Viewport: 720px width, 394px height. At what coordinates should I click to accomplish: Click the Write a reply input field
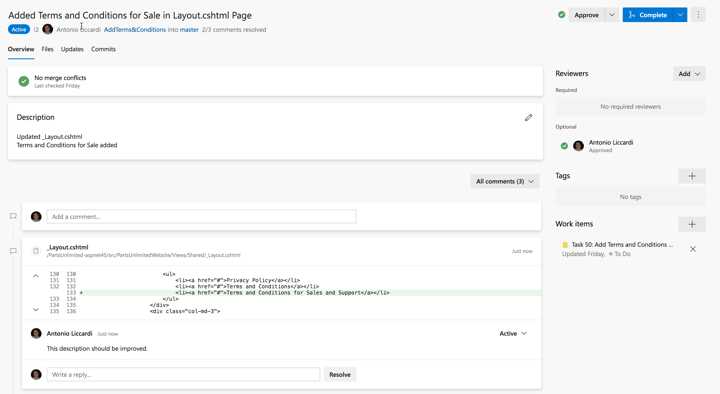click(x=183, y=374)
